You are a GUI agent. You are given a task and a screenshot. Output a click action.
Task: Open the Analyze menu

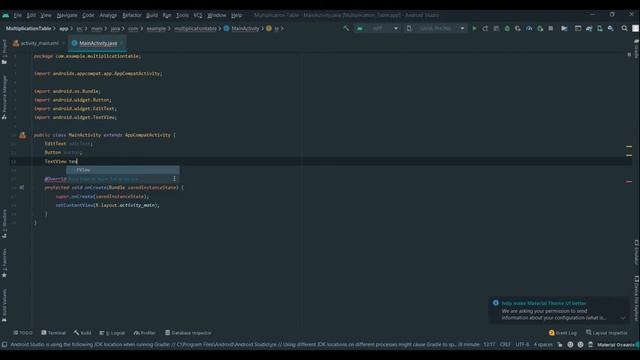[x=108, y=15]
